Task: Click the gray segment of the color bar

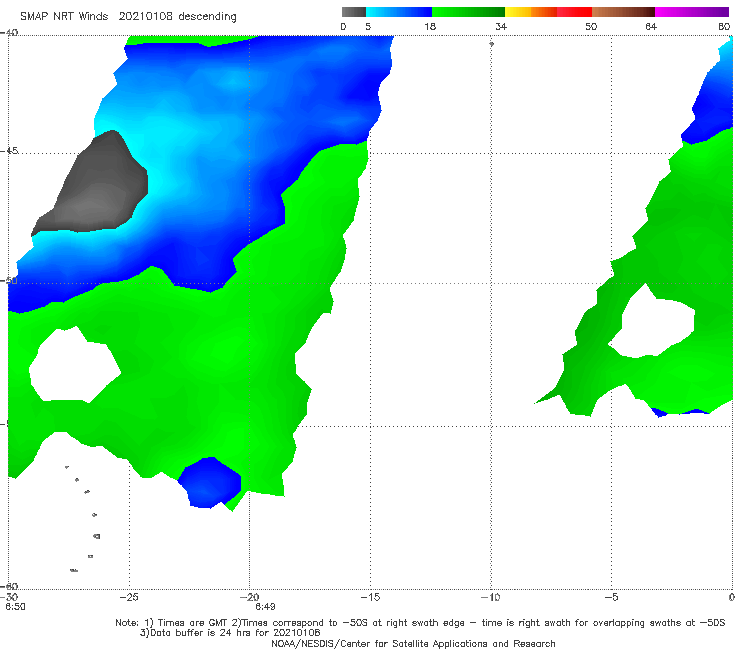Action: [x=353, y=12]
